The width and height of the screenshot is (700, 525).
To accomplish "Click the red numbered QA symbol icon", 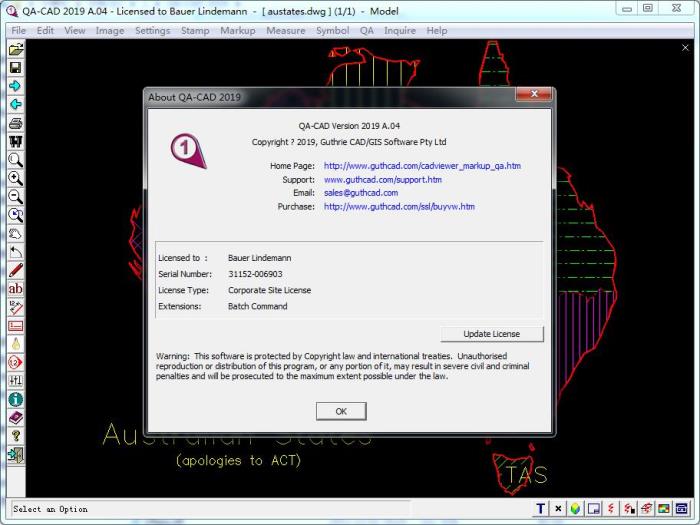I will pyautogui.click(x=16, y=362).
